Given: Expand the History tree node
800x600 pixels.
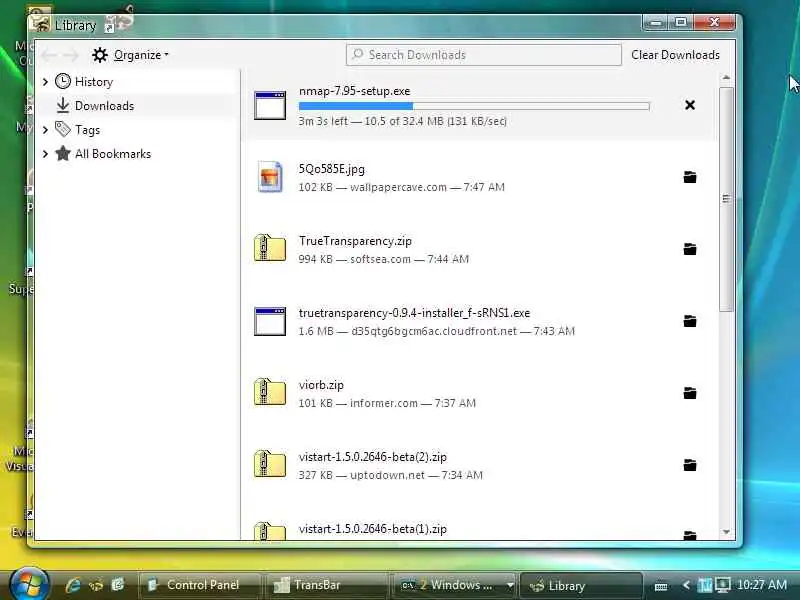Looking at the screenshot, I should click(45, 82).
